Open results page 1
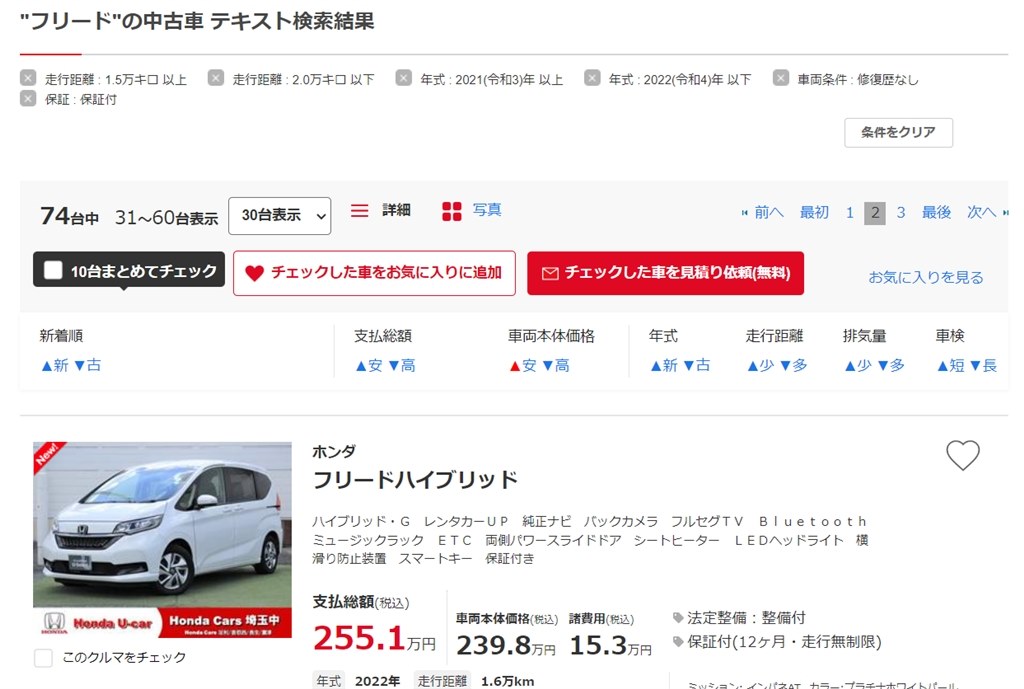1024x689 pixels. click(x=850, y=213)
